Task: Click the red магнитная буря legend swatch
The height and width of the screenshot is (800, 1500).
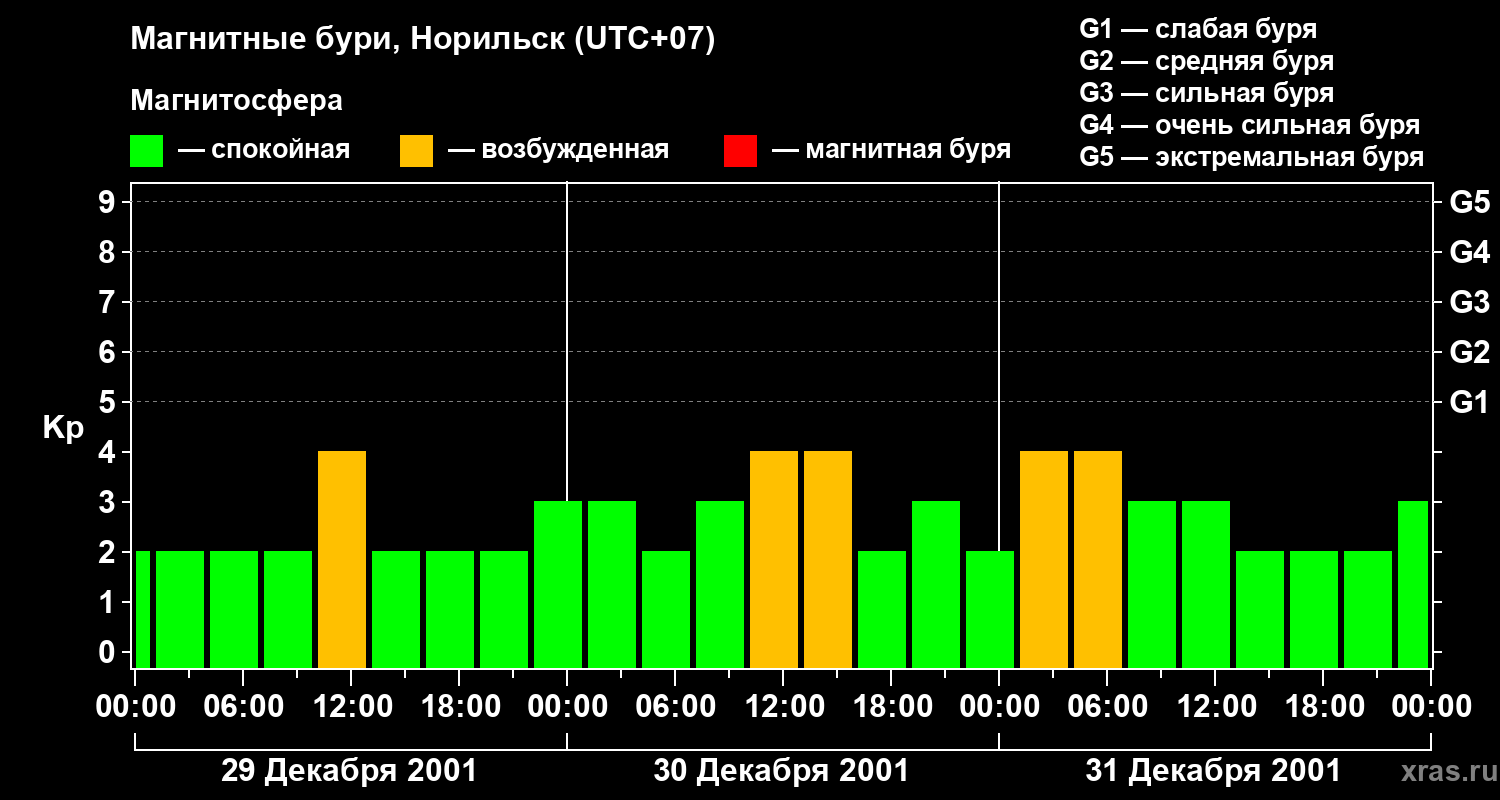Action: pyautogui.click(x=740, y=151)
